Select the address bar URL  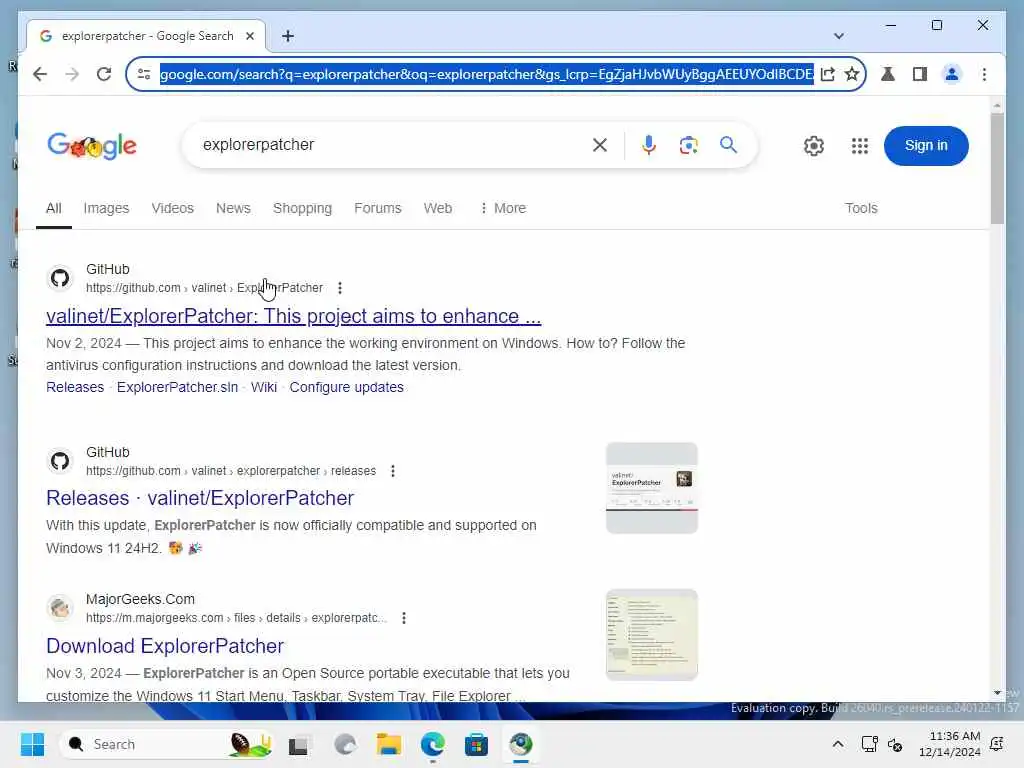pyautogui.click(x=487, y=74)
